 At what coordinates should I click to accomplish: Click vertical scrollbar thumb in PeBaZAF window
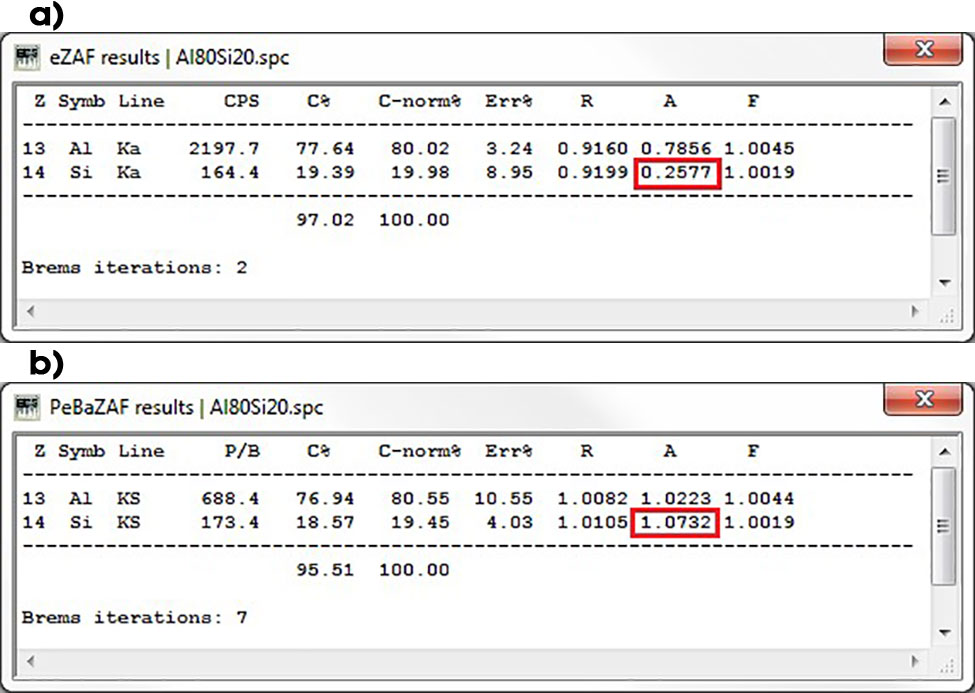coord(943,527)
